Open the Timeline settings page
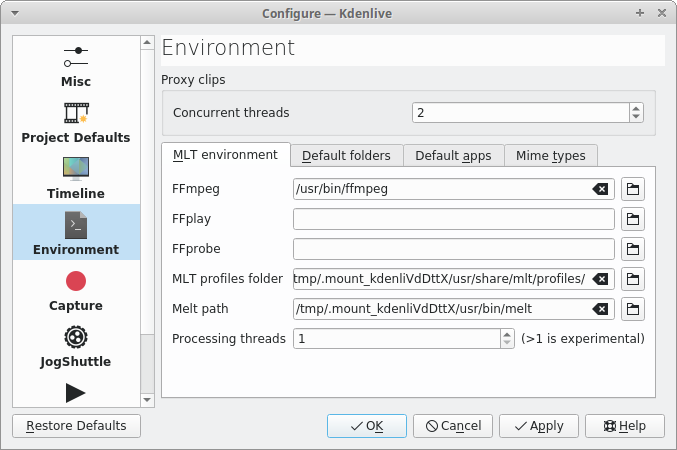Screen dimensions: 677x450 (x=76, y=177)
